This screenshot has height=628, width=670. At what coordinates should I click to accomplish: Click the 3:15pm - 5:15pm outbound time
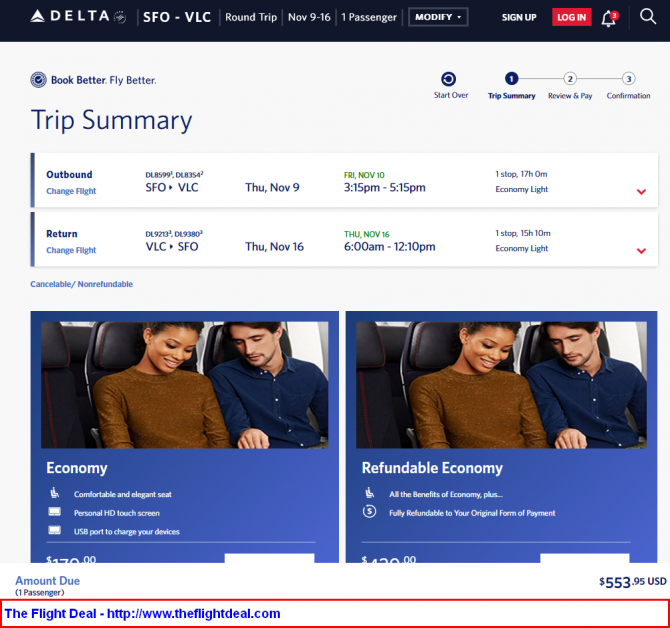coord(385,187)
